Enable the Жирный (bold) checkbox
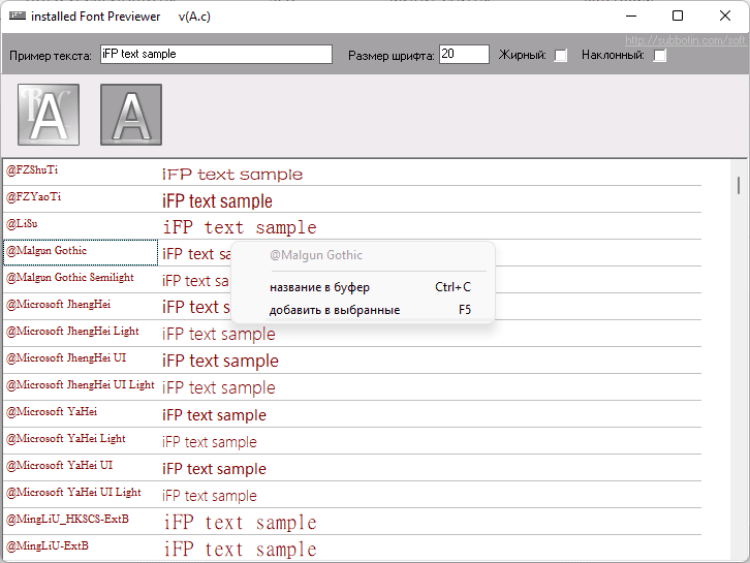The width and height of the screenshot is (750, 563). (x=561, y=55)
